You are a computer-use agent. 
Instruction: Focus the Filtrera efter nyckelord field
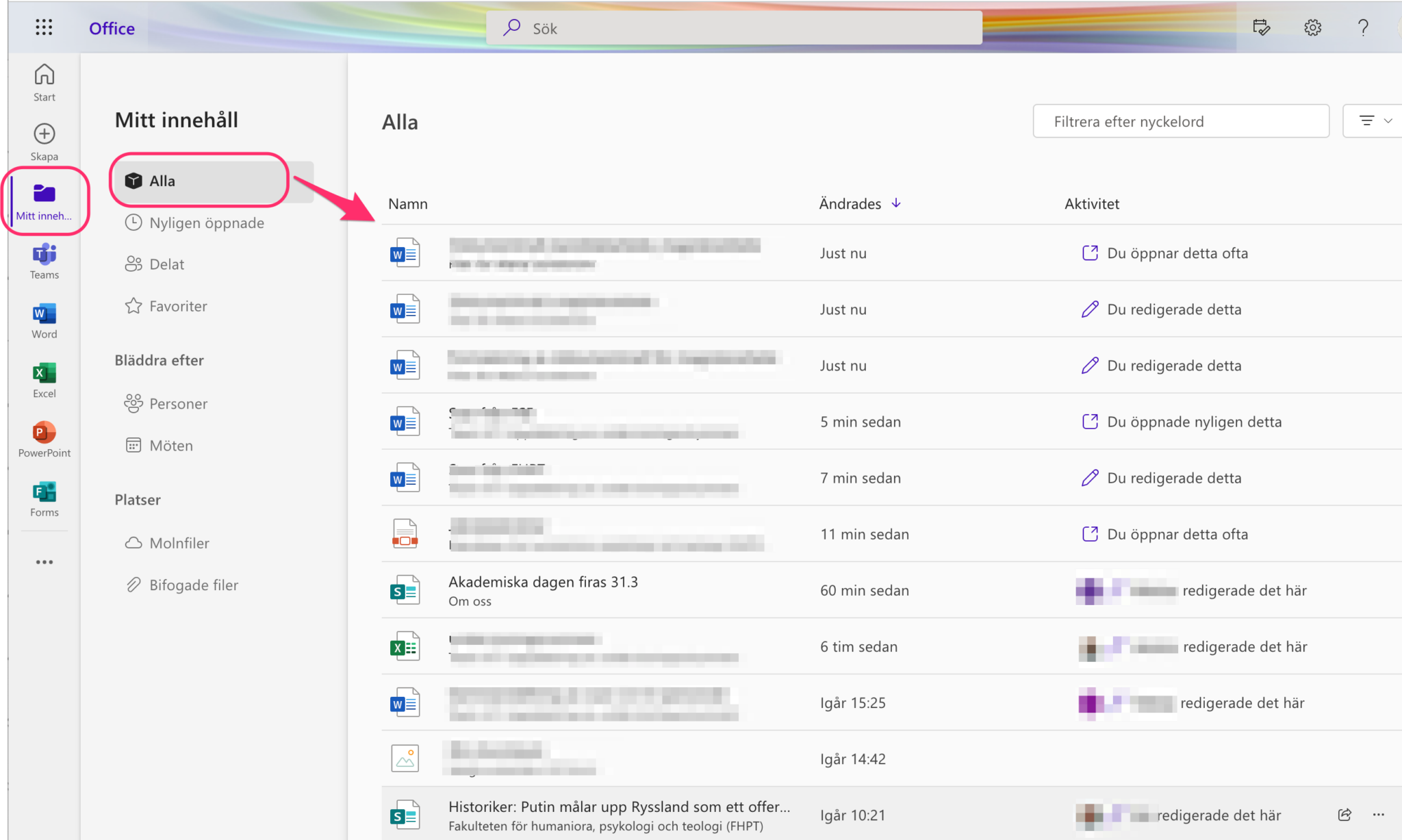(x=1180, y=121)
